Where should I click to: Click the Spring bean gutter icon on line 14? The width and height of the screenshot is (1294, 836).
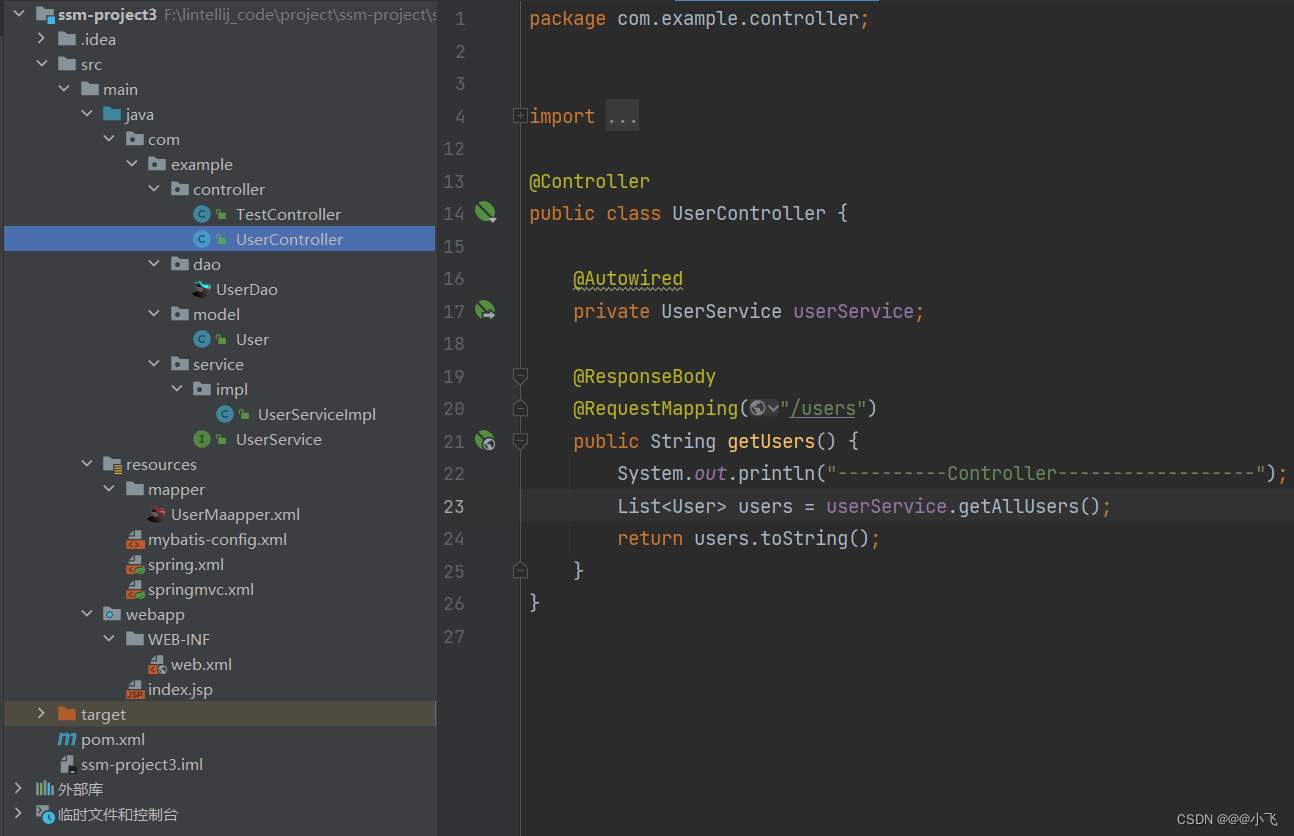pos(486,212)
